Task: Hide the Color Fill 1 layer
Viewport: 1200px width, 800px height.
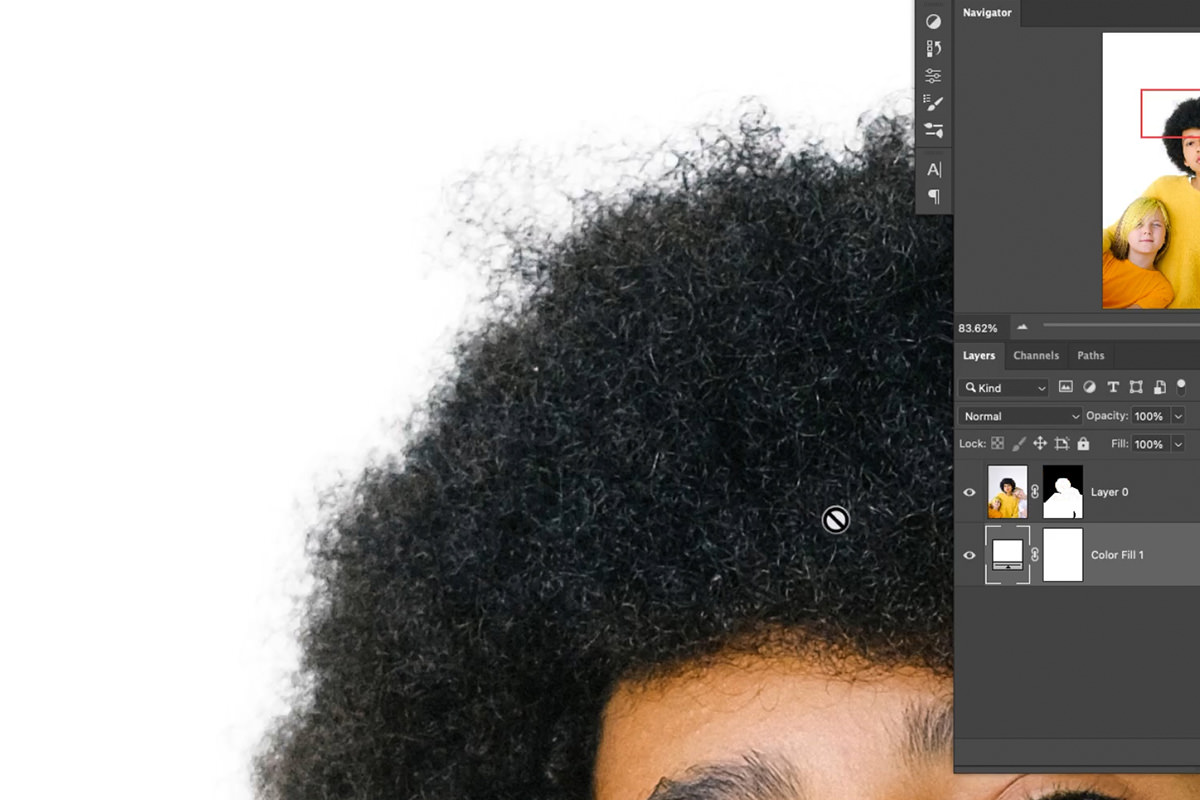Action: pos(968,555)
